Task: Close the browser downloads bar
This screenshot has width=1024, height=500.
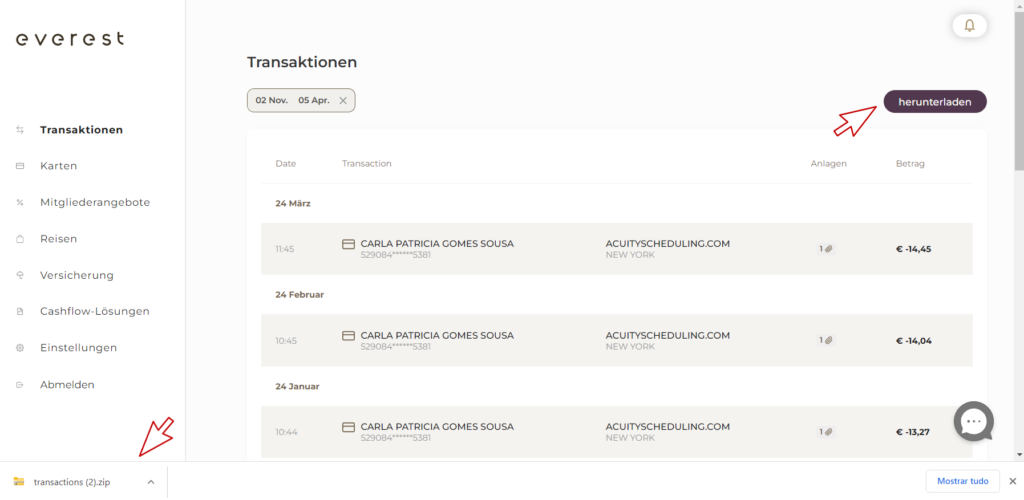Action: click(1011, 481)
